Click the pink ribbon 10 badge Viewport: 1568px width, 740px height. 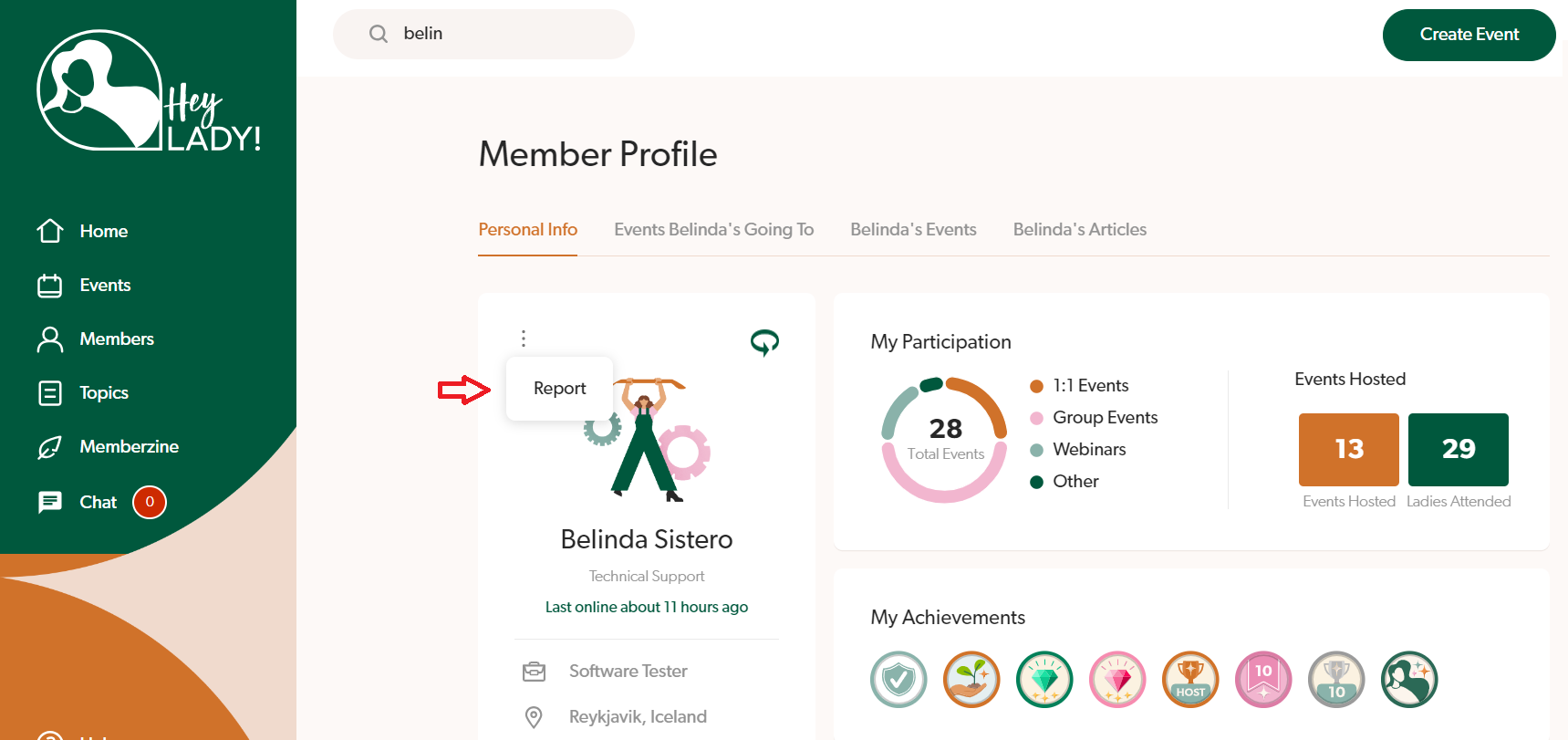1263,680
